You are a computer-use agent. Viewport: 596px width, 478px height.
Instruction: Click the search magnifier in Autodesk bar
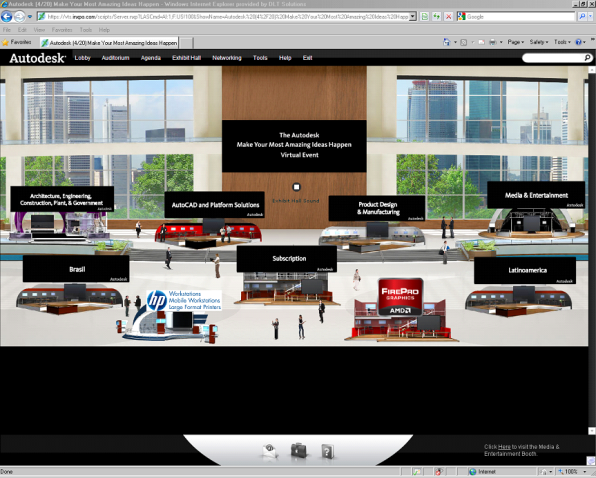(x=587, y=58)
